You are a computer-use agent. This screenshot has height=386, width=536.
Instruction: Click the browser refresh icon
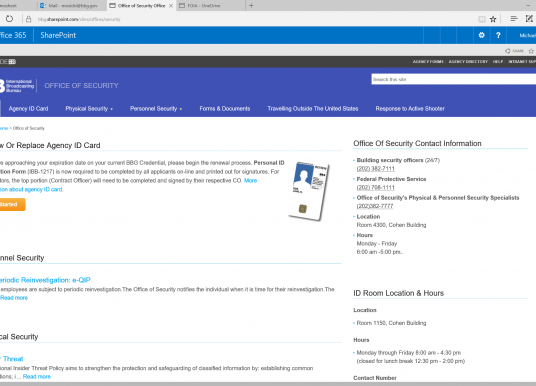point(9,19)
